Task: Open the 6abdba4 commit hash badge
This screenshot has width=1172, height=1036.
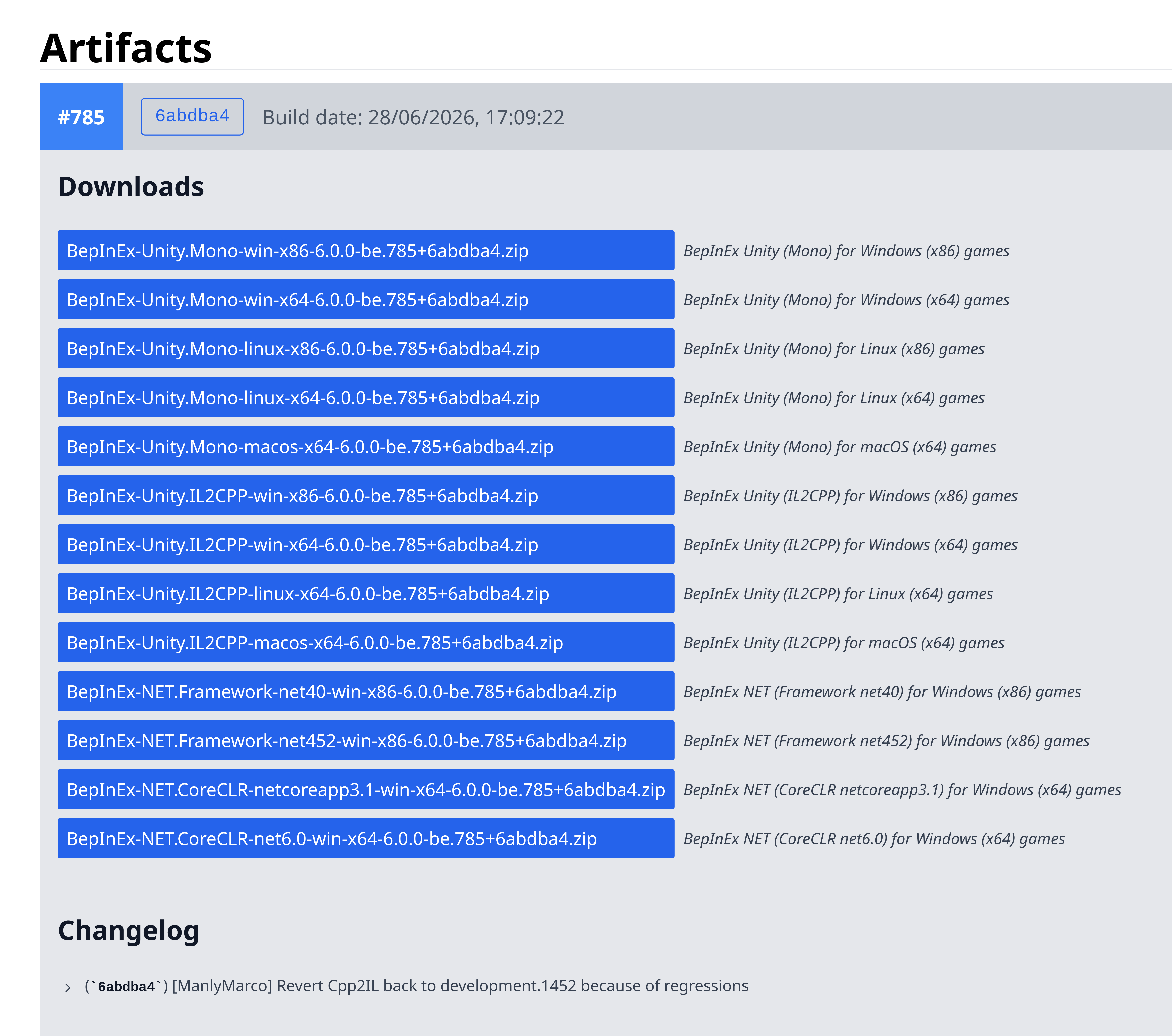Action: tap(192, 116)
